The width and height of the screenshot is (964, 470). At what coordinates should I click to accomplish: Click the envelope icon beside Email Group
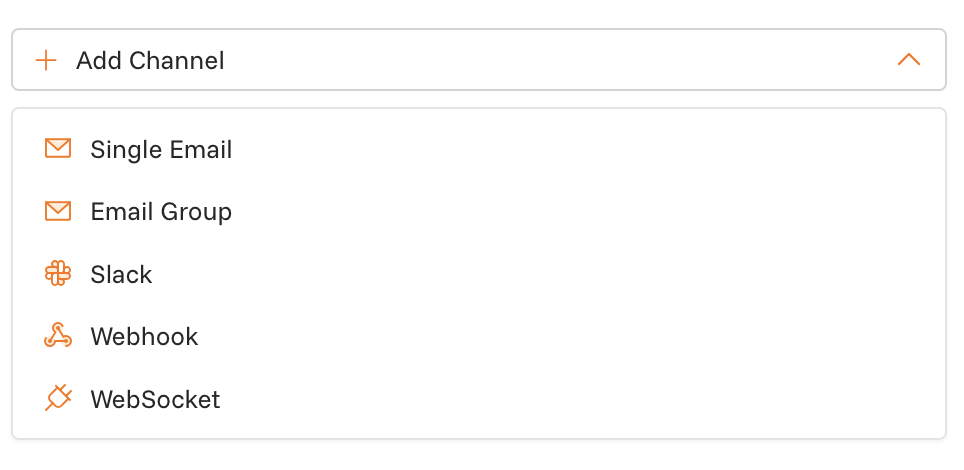click(x=58, y=211)
